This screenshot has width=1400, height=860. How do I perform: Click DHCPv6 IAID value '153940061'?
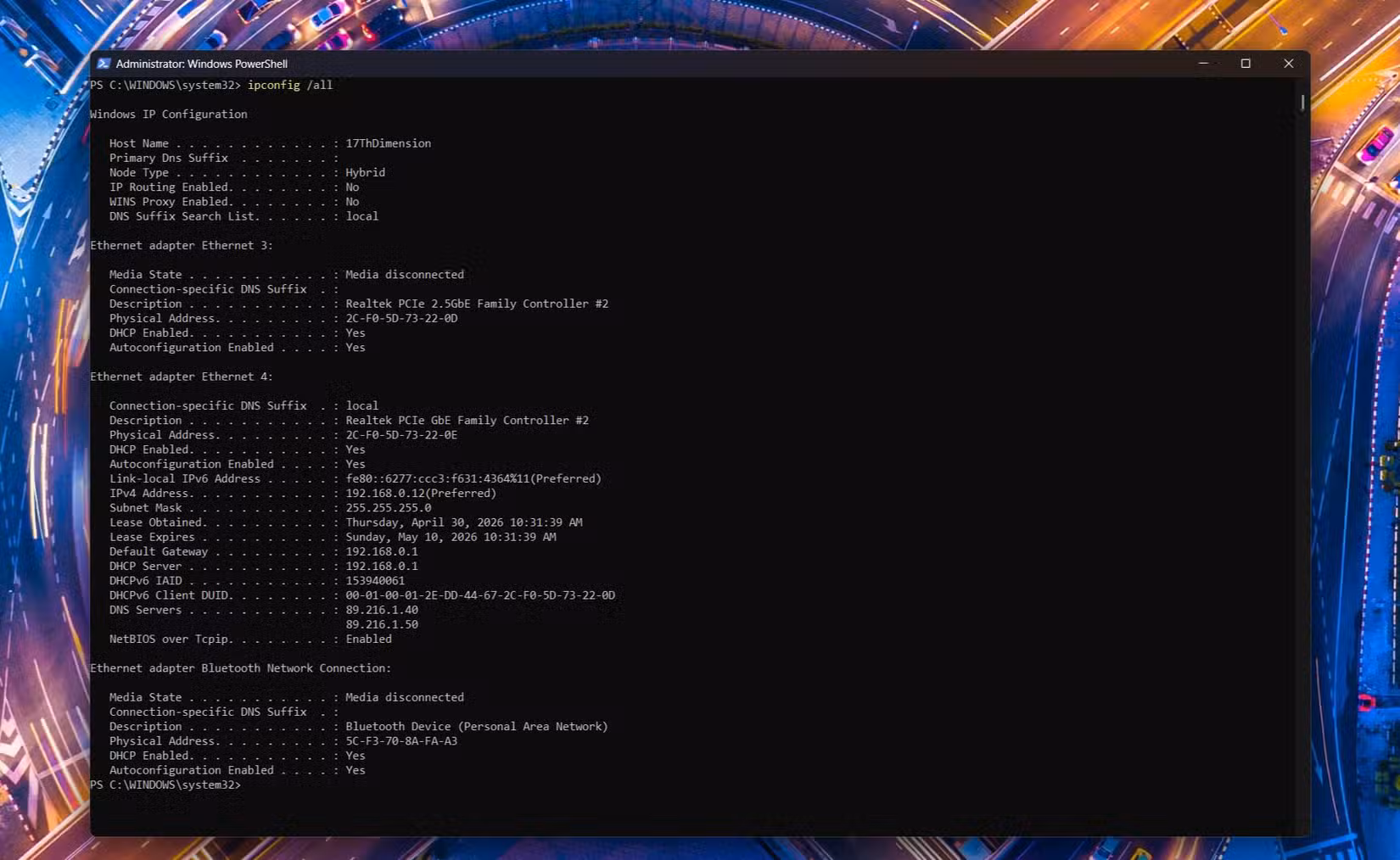pyautogui.click(x=375, y=581)
